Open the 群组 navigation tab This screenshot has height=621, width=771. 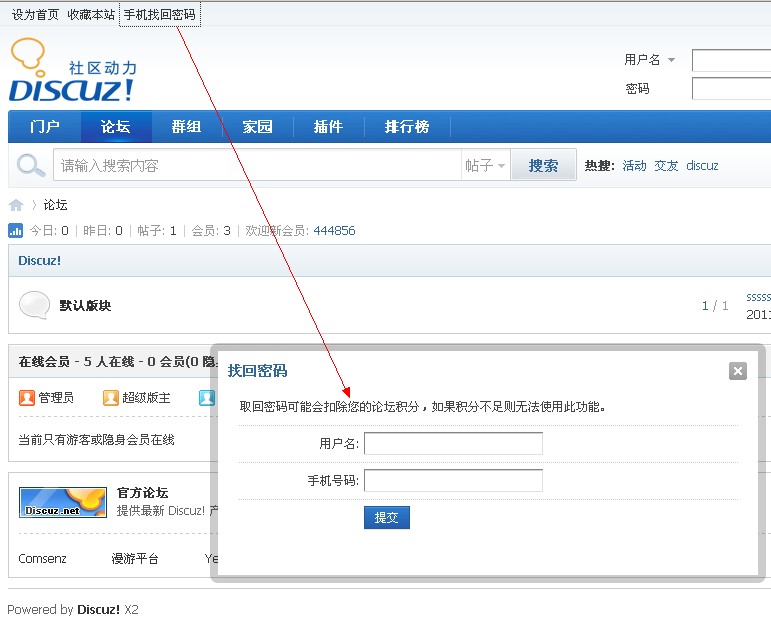coord(186,126)
